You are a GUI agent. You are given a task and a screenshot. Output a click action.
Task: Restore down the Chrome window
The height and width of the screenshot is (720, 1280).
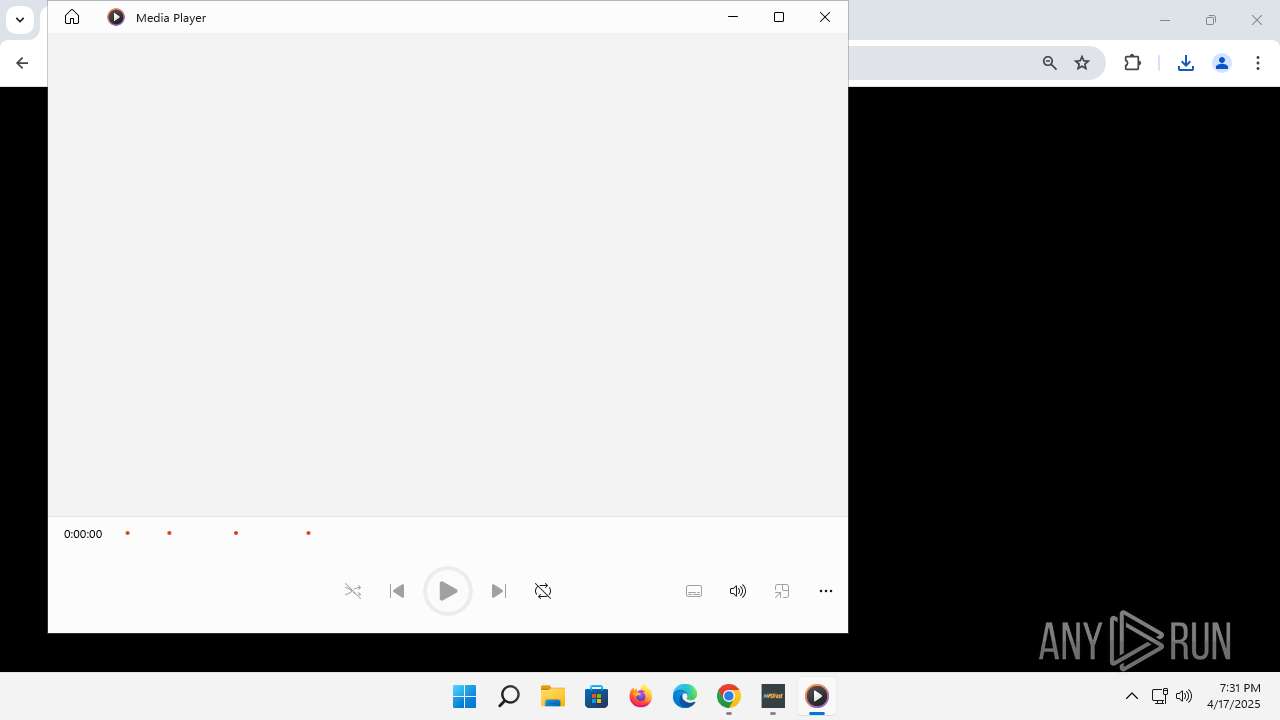pyautogui.click(x=1211, y=20)
